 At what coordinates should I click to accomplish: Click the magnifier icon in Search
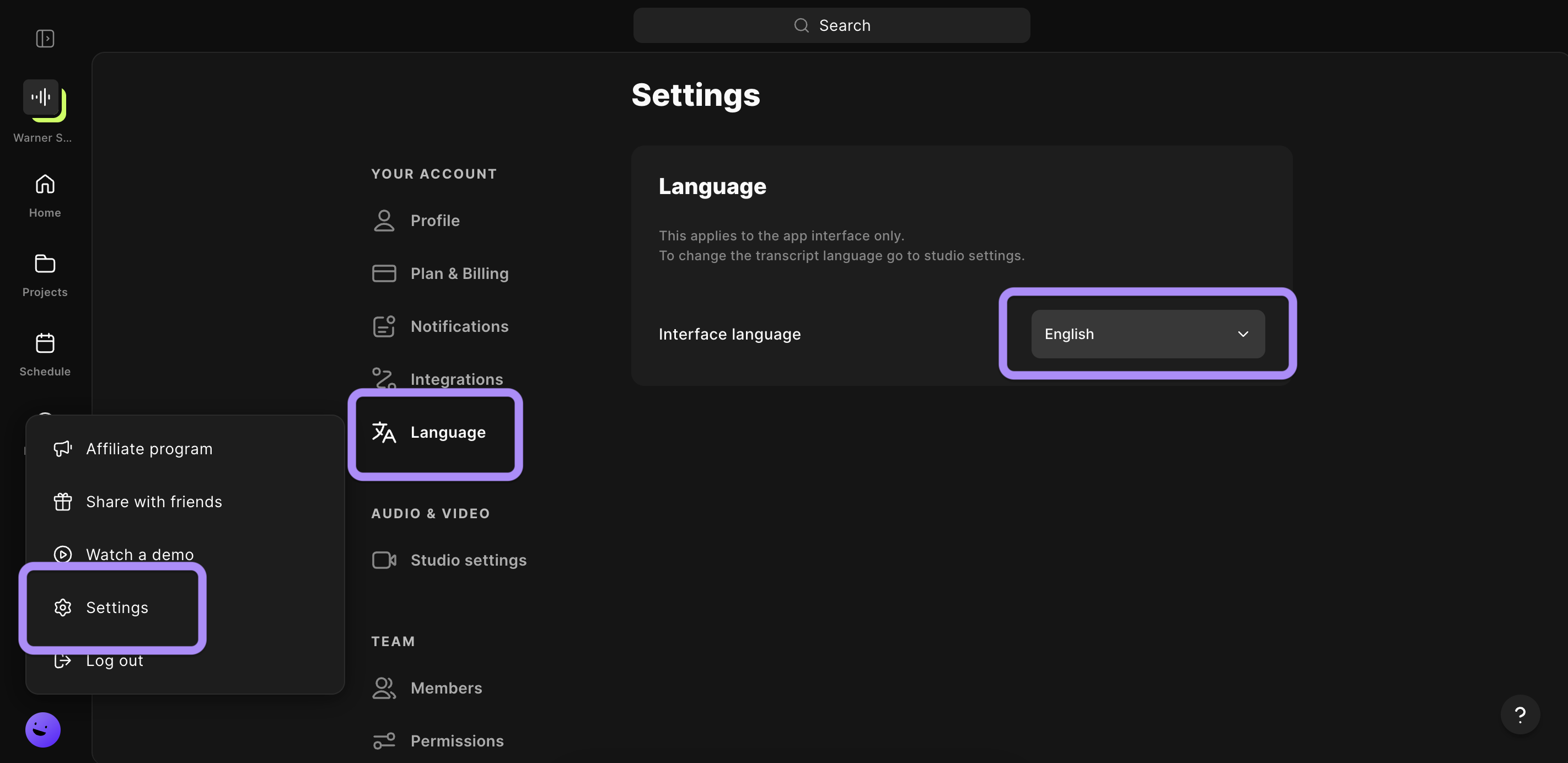(802, 25)
